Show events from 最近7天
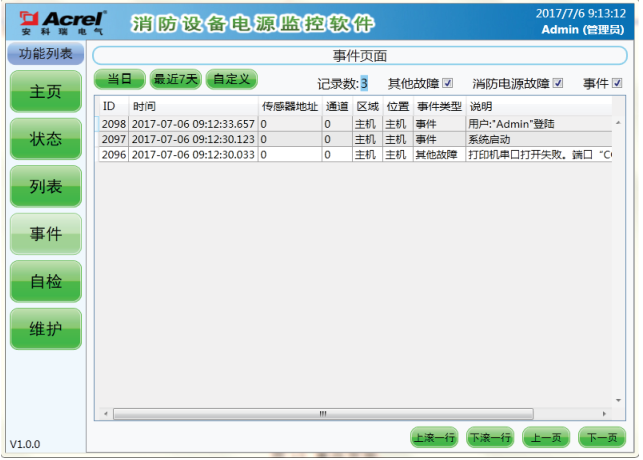Image resolution: width=643 pixels, height=460 pixels. (175, 79)
